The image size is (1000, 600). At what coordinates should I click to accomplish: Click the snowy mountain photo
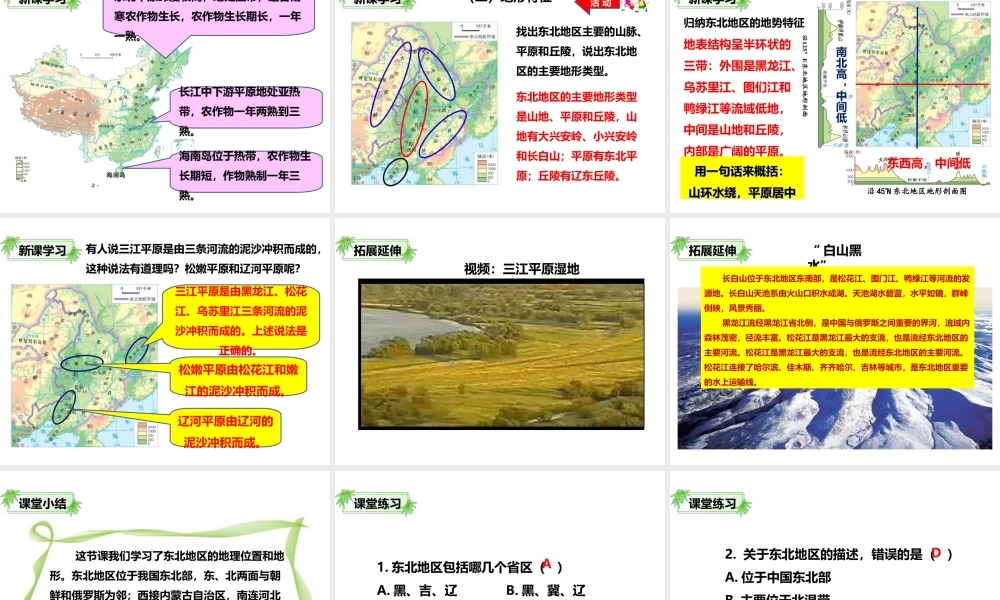pos(835,418)
